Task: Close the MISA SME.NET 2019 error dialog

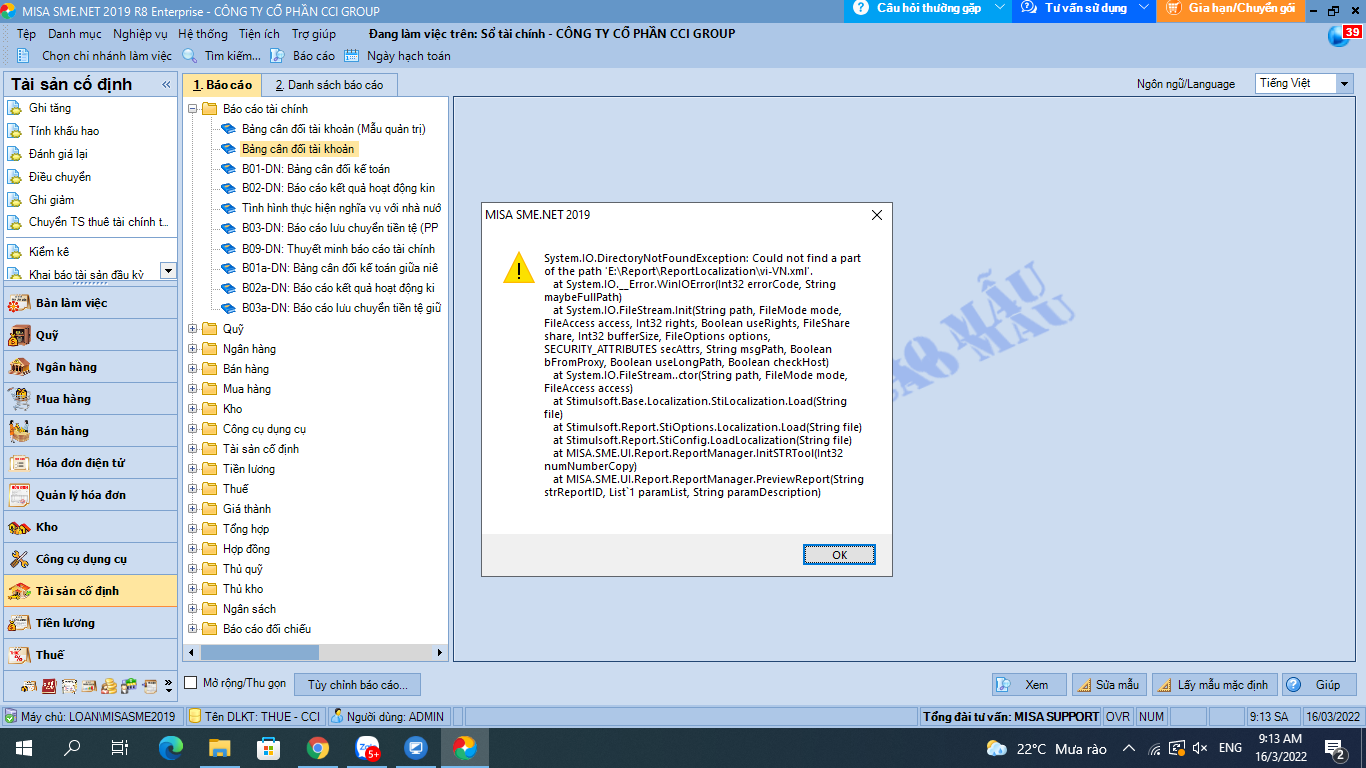Action: (x=877, y=215)
